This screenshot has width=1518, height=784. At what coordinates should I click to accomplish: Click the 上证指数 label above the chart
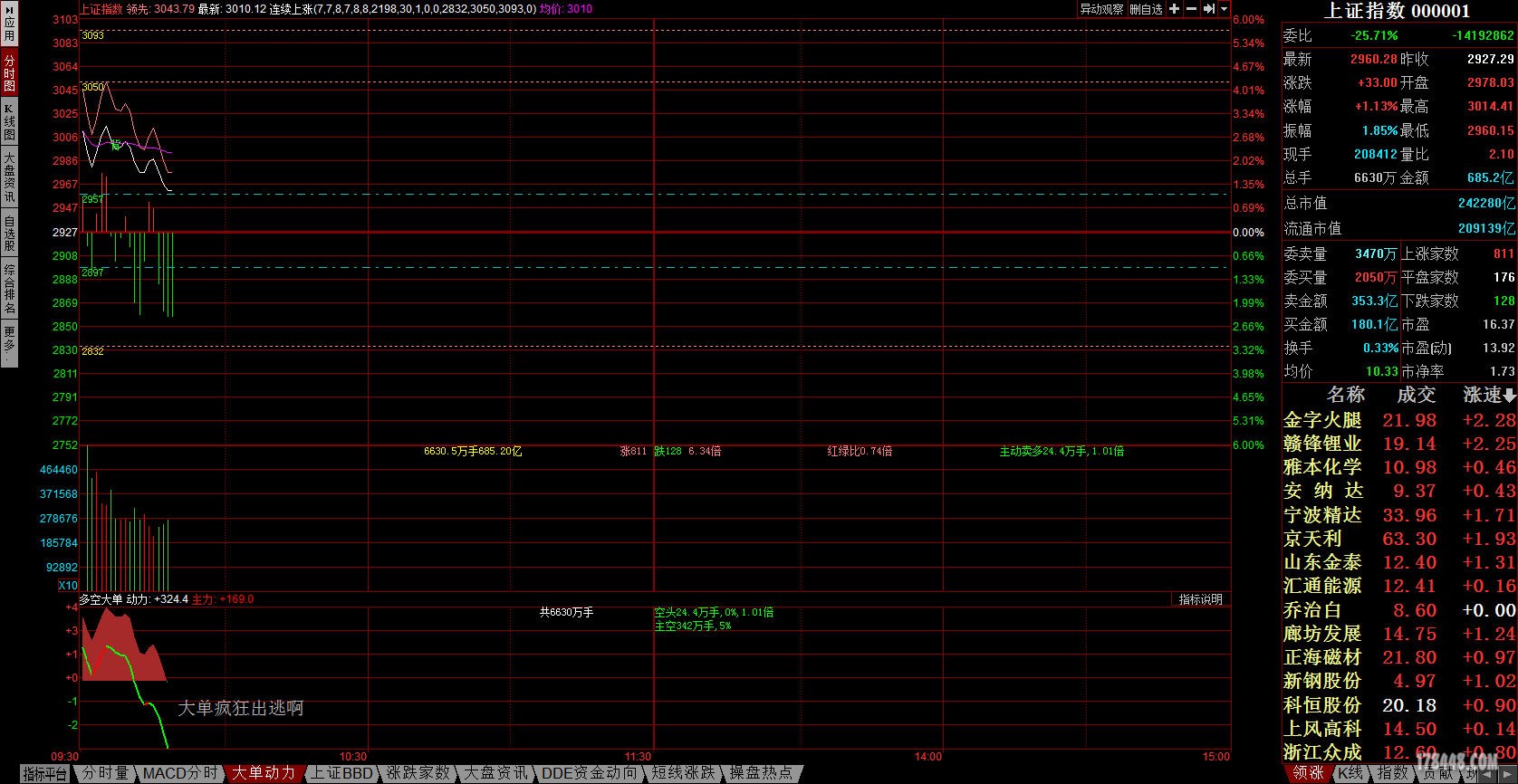[101, 9]
